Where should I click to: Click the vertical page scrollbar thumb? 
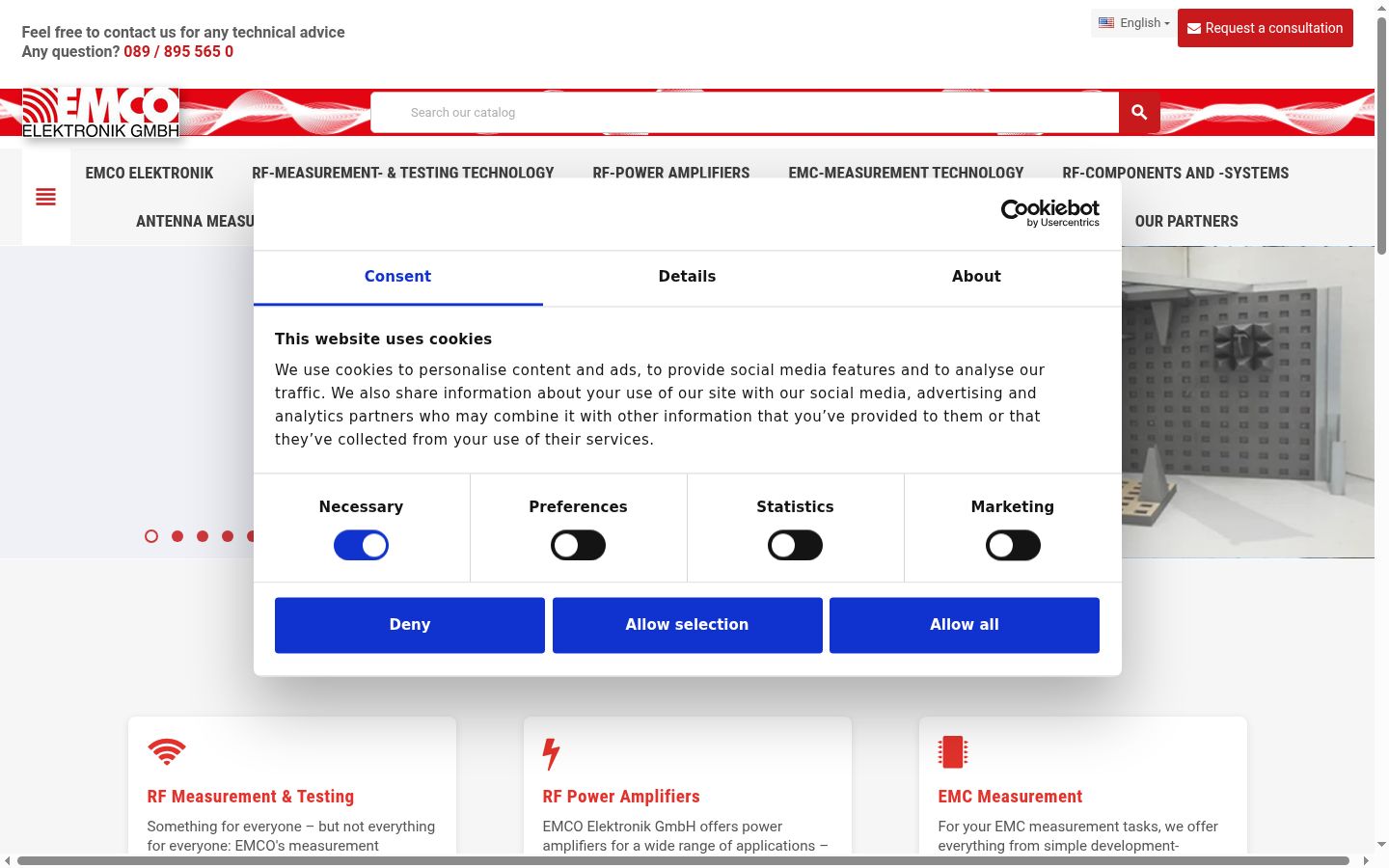[1381, 135]
